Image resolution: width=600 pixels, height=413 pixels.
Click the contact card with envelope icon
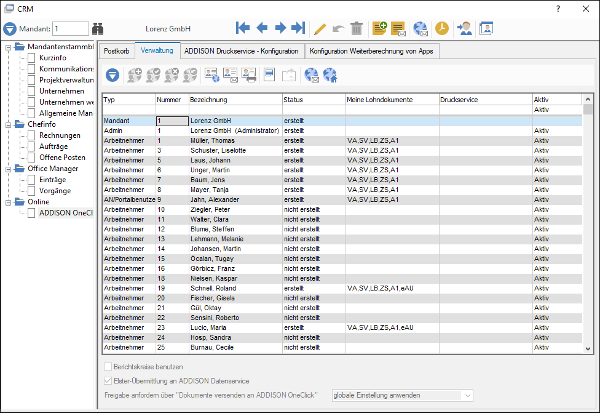tap(231, 75)
